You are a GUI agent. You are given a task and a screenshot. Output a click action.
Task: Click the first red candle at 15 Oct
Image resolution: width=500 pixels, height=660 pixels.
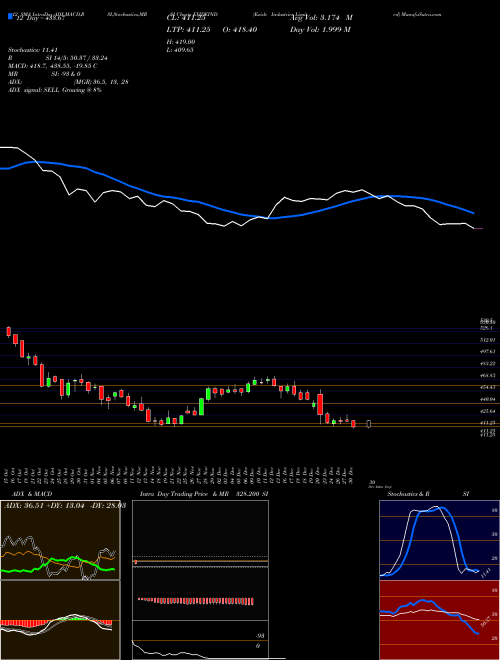click(8, 331)
